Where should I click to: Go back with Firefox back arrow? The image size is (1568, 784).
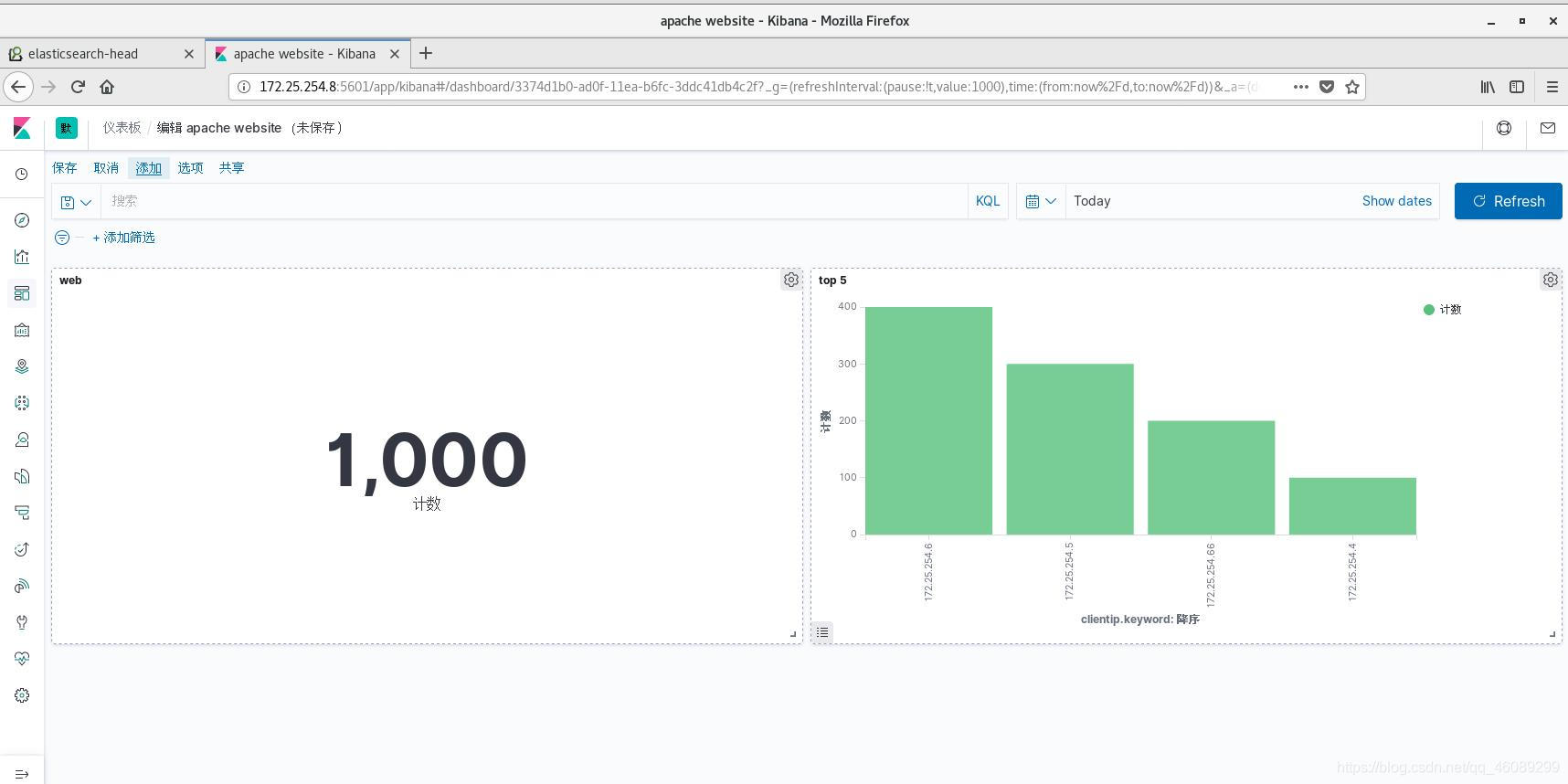click(19, 87)
